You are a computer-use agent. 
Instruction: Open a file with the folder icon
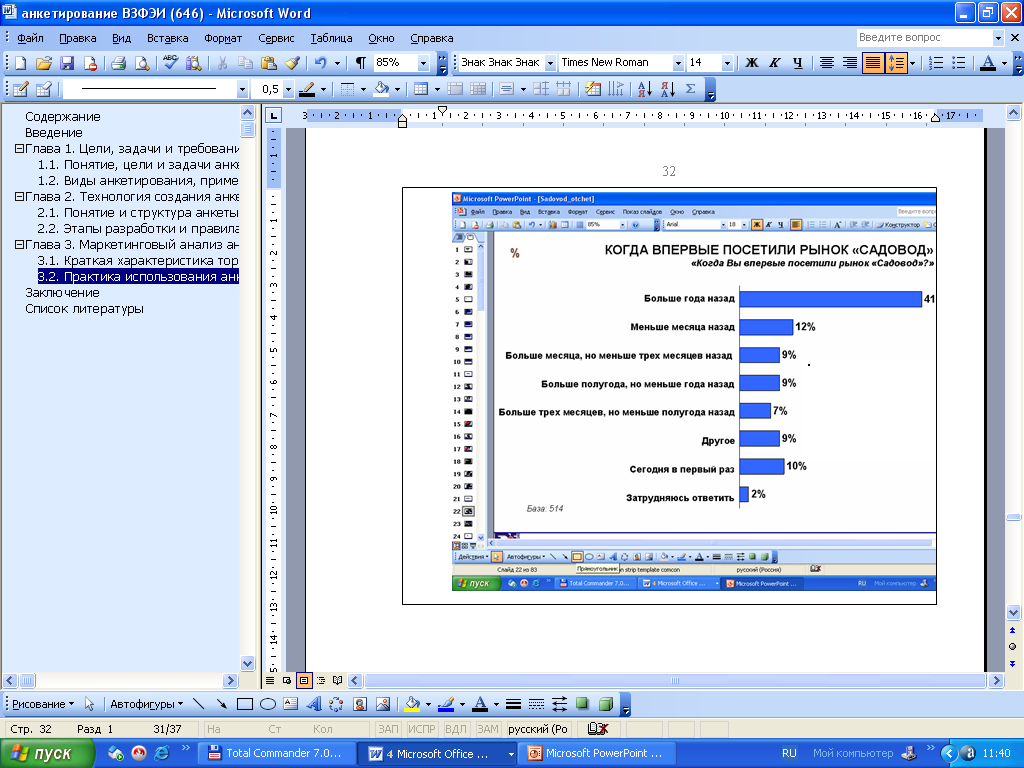(x=44, y=63)
